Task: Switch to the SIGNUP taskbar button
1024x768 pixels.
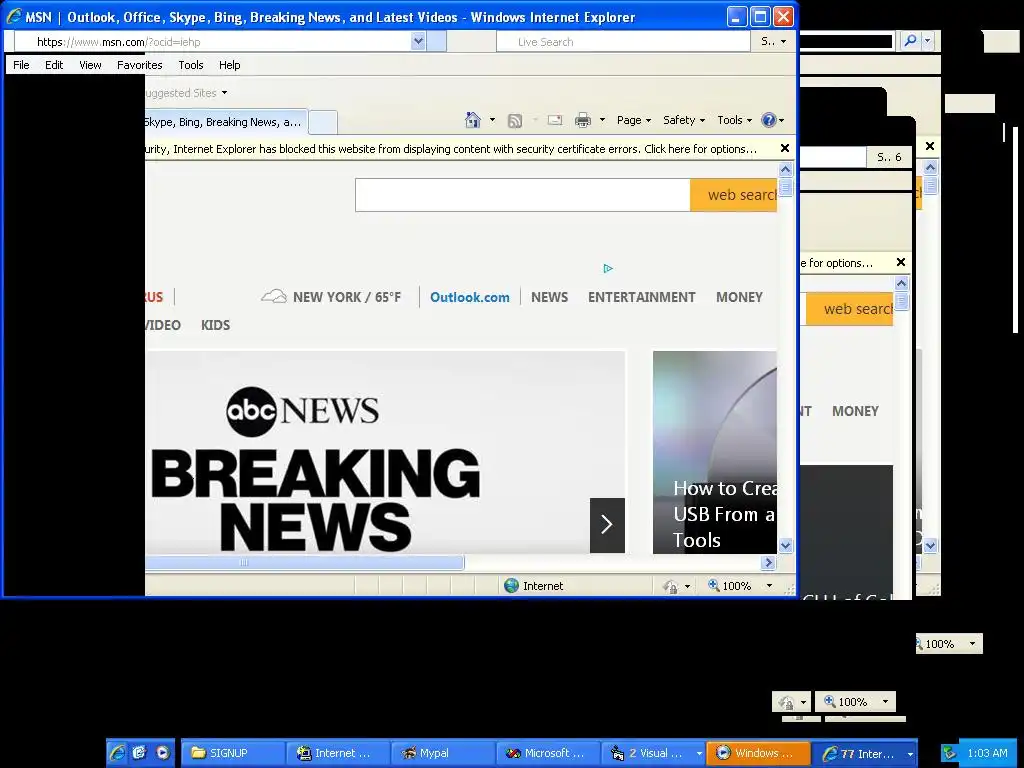Action: tap(232, 753)
